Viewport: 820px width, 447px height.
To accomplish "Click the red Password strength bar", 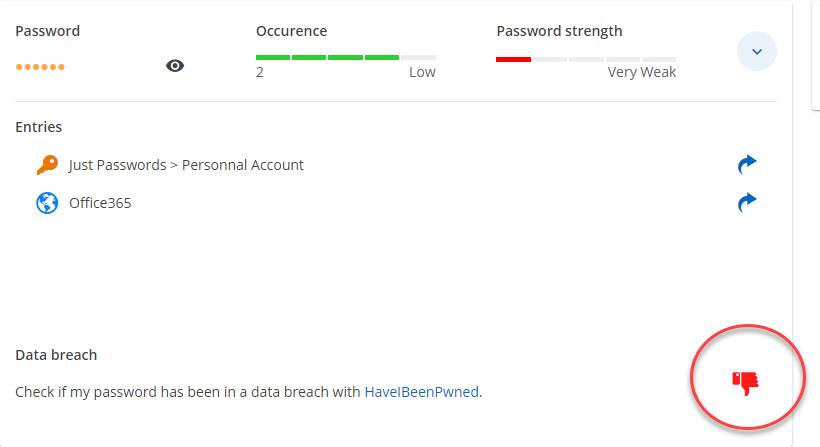I will coord(513,59).
